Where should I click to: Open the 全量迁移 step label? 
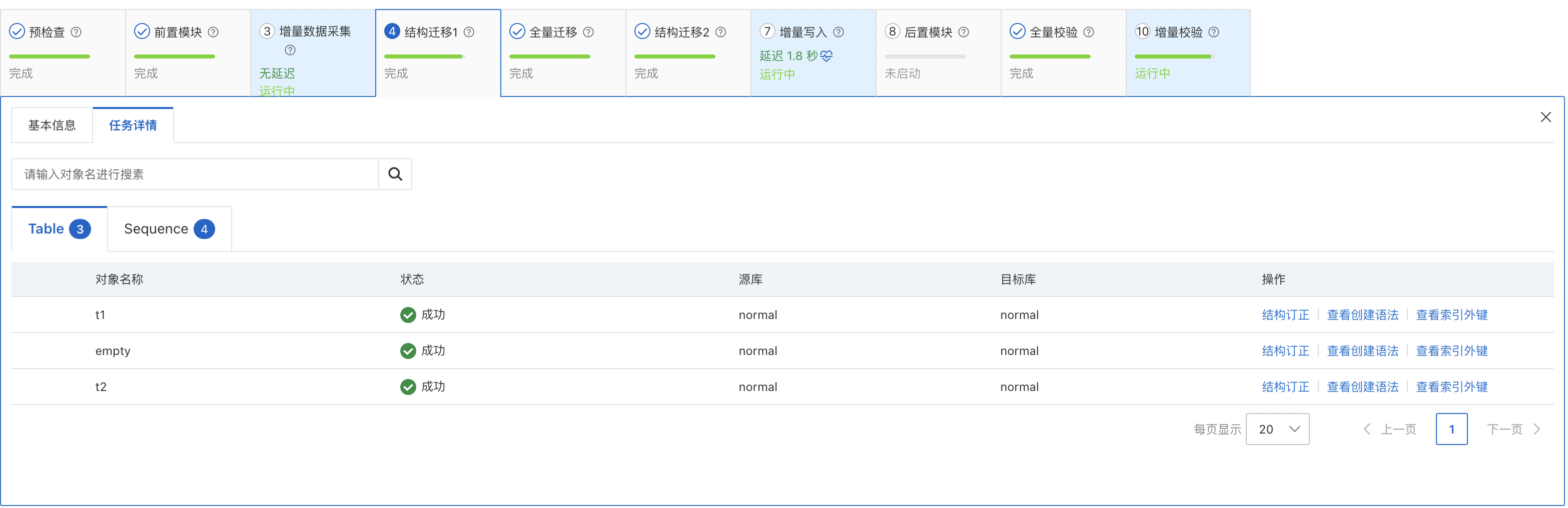point(553,32)
